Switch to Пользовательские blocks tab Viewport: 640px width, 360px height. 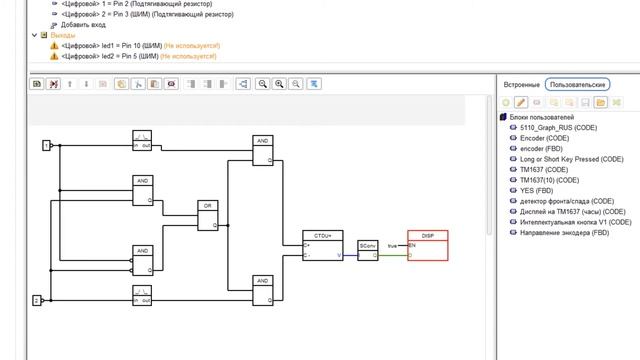(578, 85)
